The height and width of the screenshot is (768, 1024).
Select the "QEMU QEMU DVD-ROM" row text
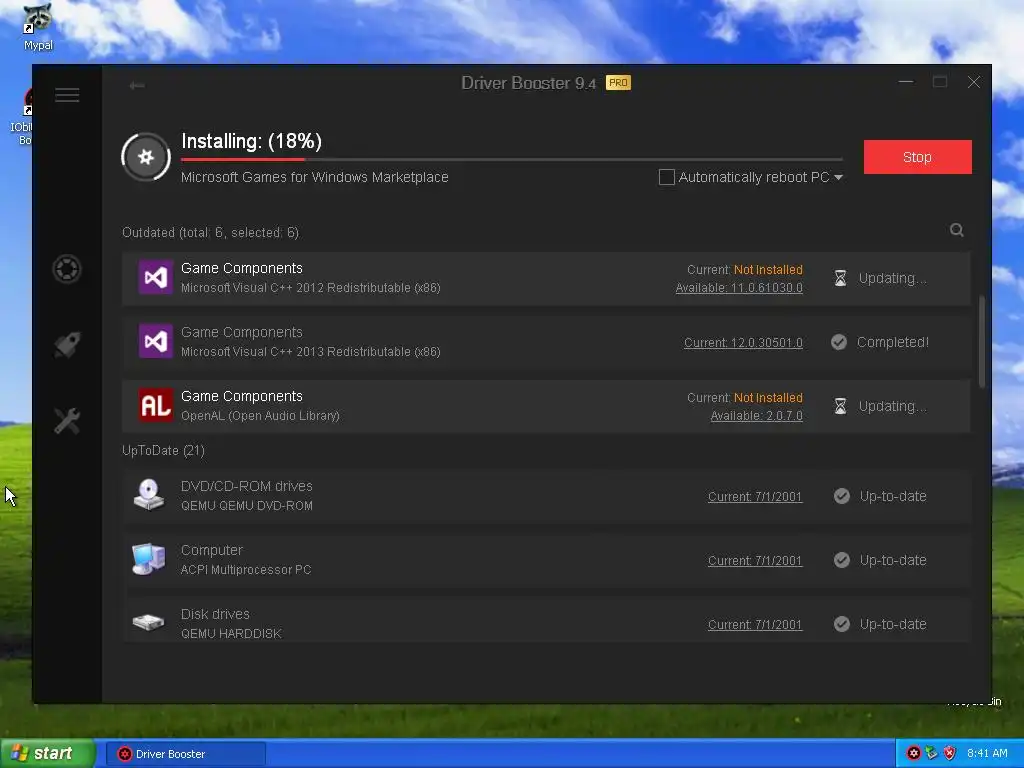[247, 506]
